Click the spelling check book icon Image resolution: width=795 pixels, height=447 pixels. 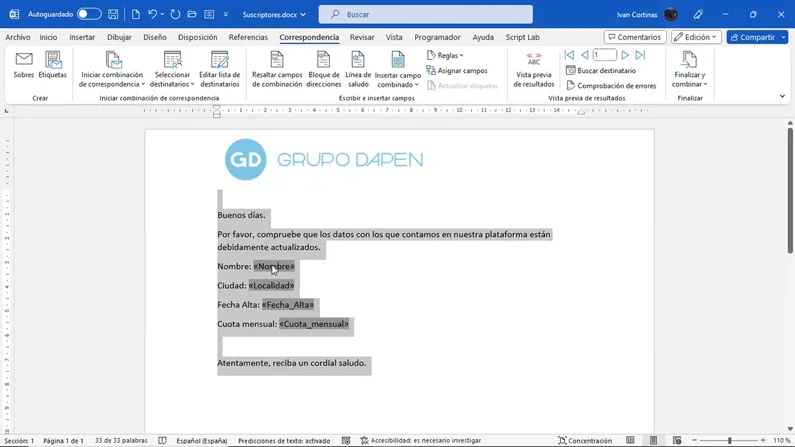coord(162,440)
